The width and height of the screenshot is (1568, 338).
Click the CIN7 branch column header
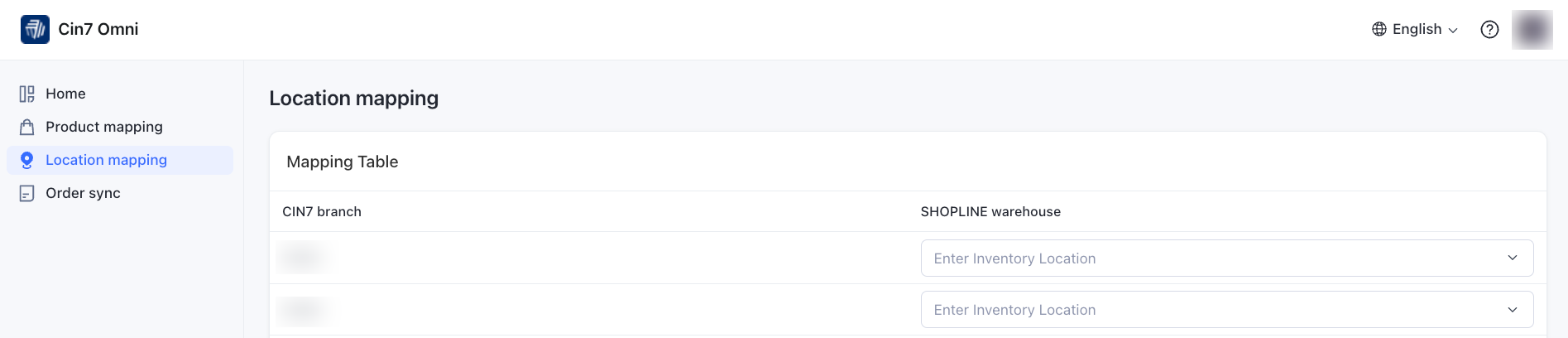pyautogui.click(x=321, y=212)
